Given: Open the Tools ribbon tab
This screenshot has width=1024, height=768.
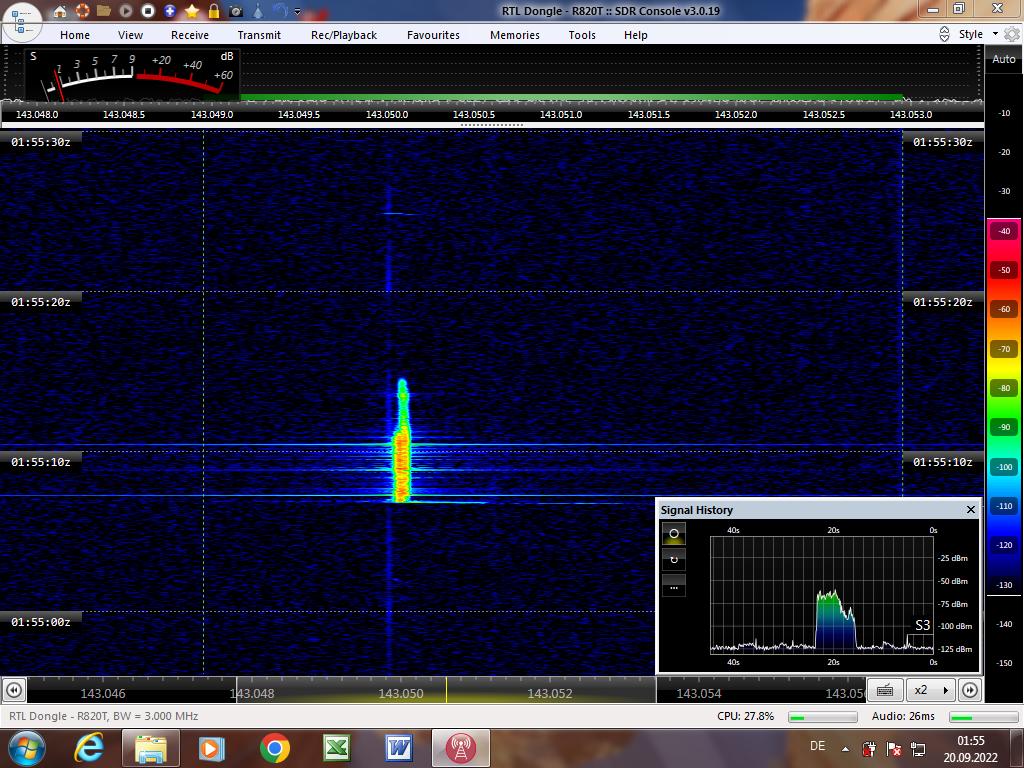Looking at the screenshot, I should [582, 35].
